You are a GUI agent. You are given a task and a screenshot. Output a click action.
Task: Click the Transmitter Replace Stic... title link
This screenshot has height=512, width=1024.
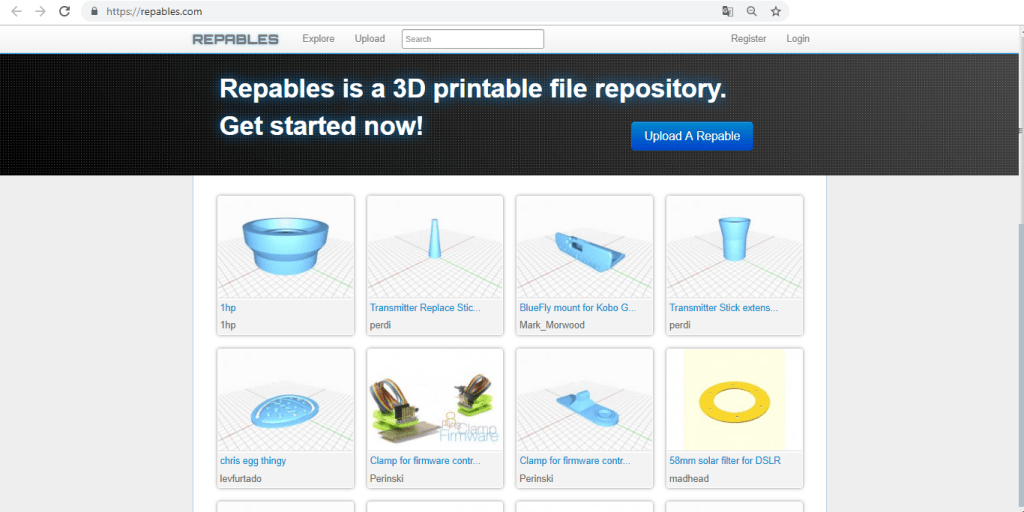coord(425,307)
